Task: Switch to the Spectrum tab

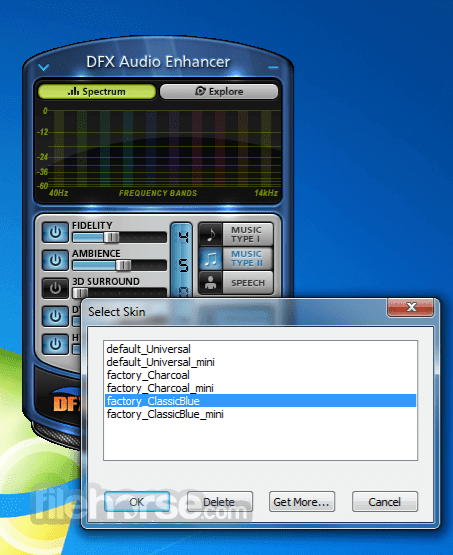Action: (x=97, y=91)
